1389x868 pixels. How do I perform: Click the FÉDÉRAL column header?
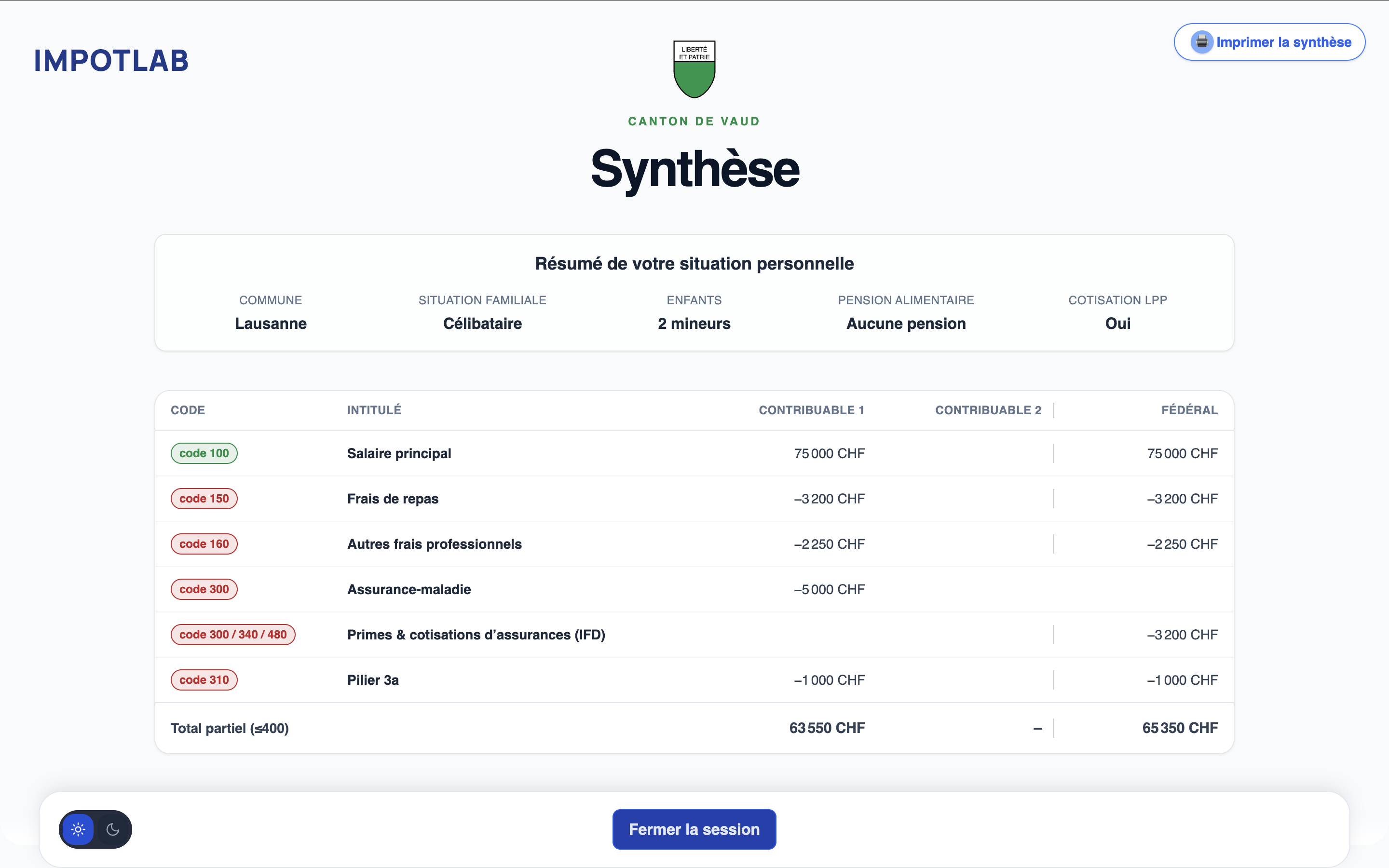coord(1189,410)
